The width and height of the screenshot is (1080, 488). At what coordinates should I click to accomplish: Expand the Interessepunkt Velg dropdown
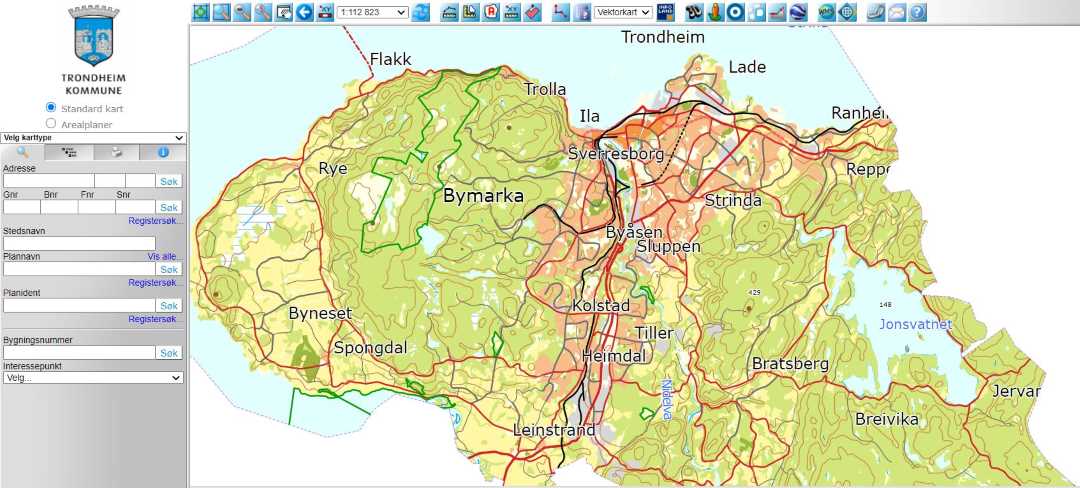[x=93, y=378]
